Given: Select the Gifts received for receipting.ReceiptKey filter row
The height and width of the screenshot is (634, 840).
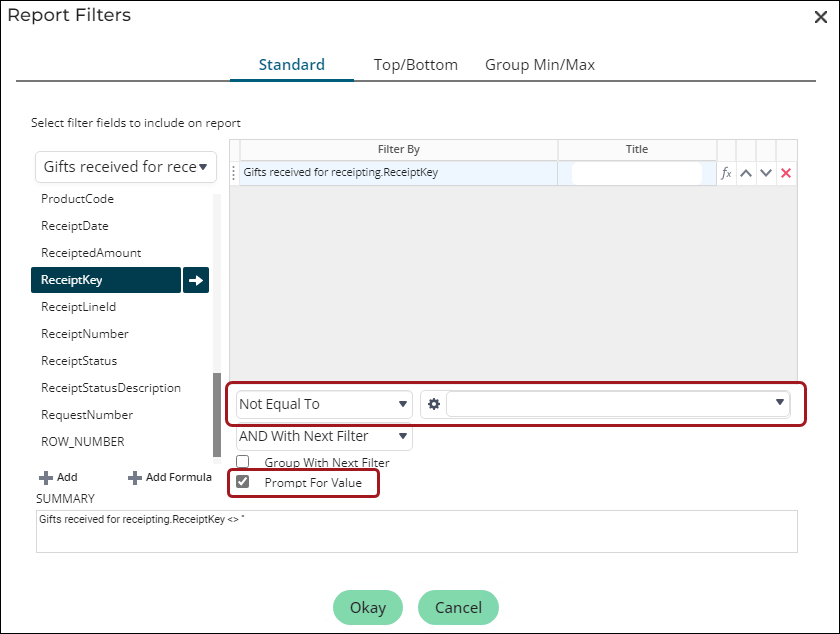Looking at the screenshot, I should (398, 173).
